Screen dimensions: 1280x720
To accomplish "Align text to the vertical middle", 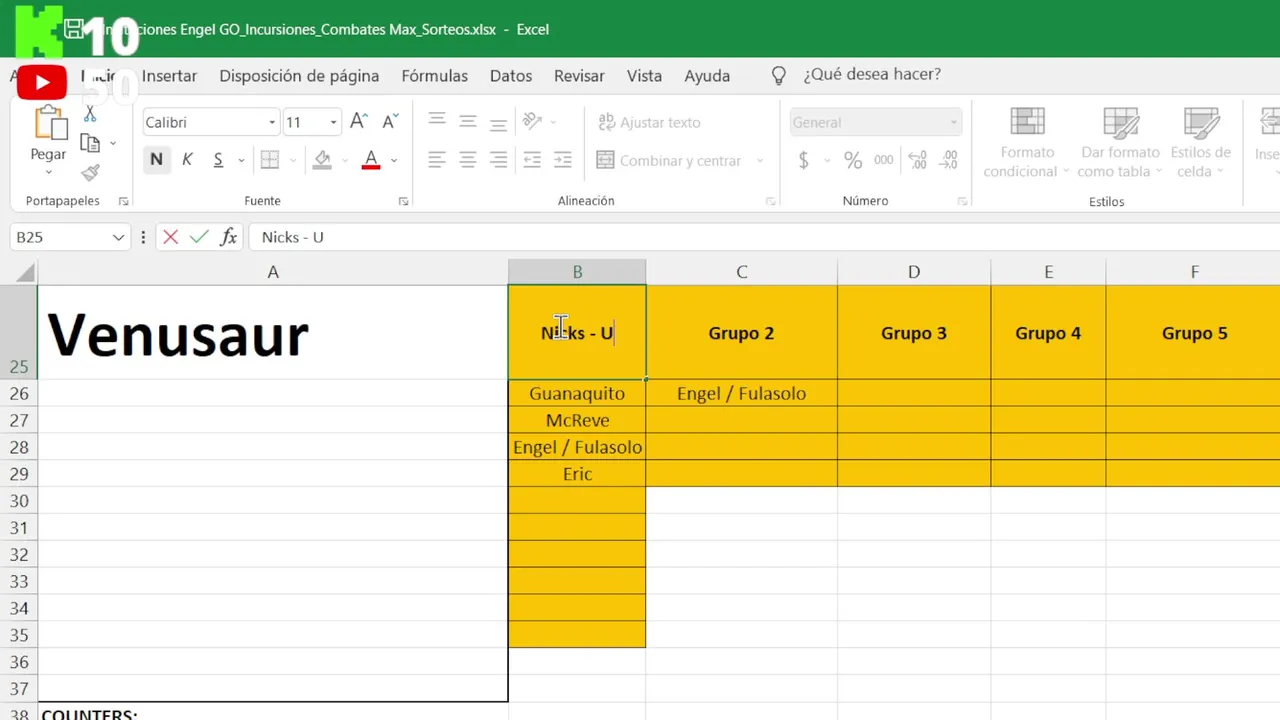I will 467,122.
